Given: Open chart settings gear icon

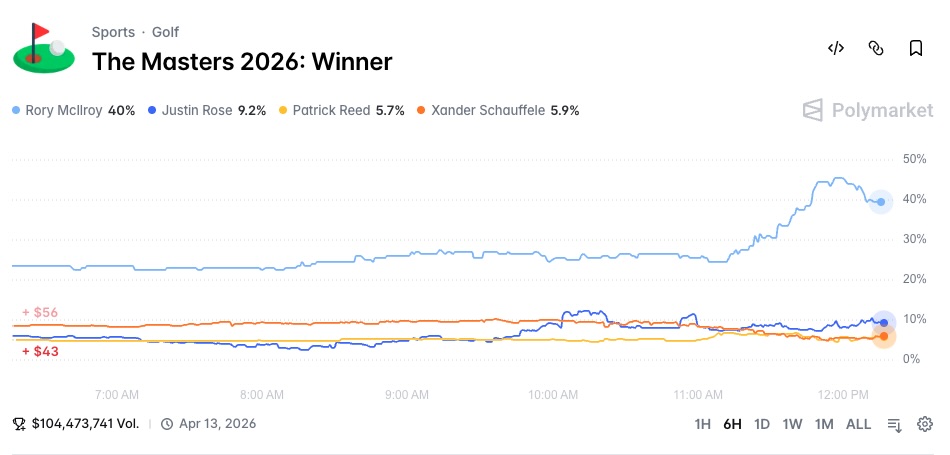Looking at the screenshot, I should (925, 424).
